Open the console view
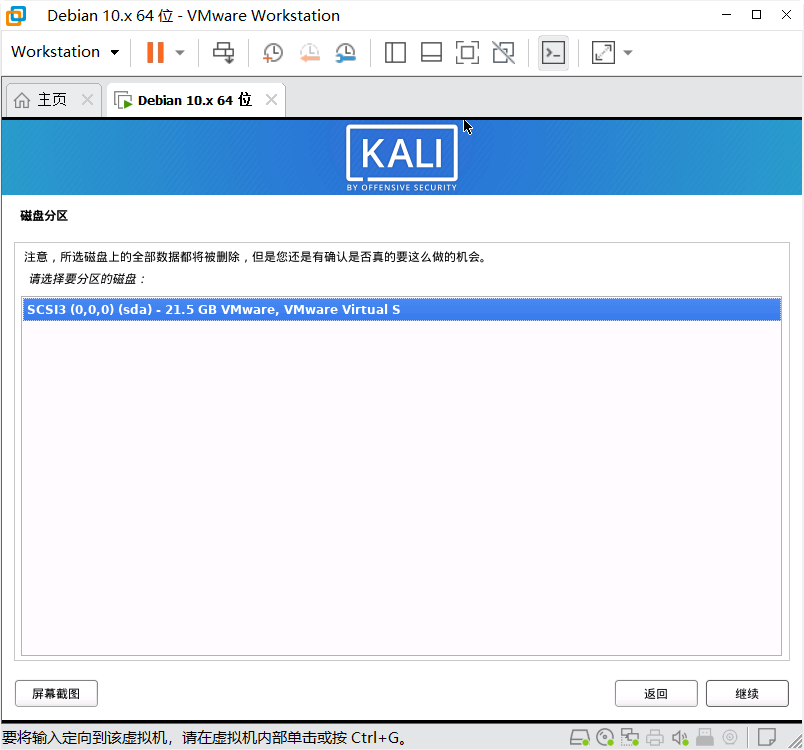804x750 pixels. [x=553, y=52]
